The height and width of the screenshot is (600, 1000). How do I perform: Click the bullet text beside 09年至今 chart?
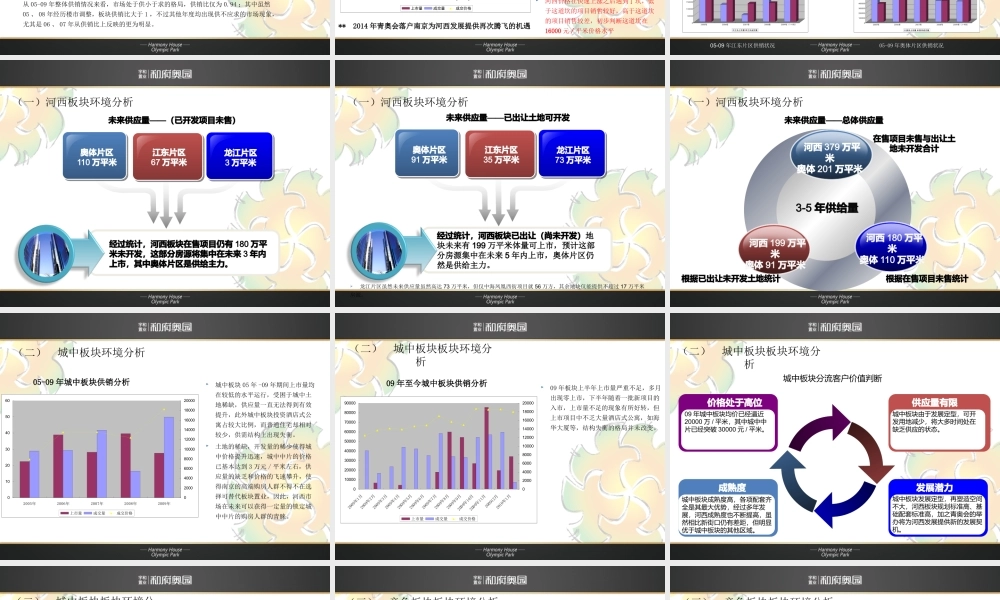tap(605, 407)
